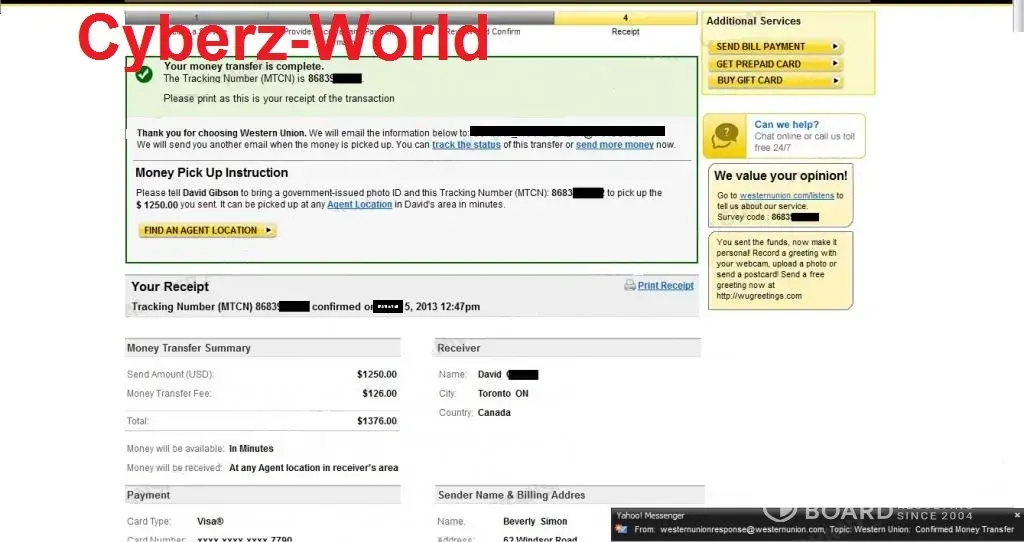Visit the westernunion.com/listens survey link
Screen dimensions: 1024x542
coord(787,195)
